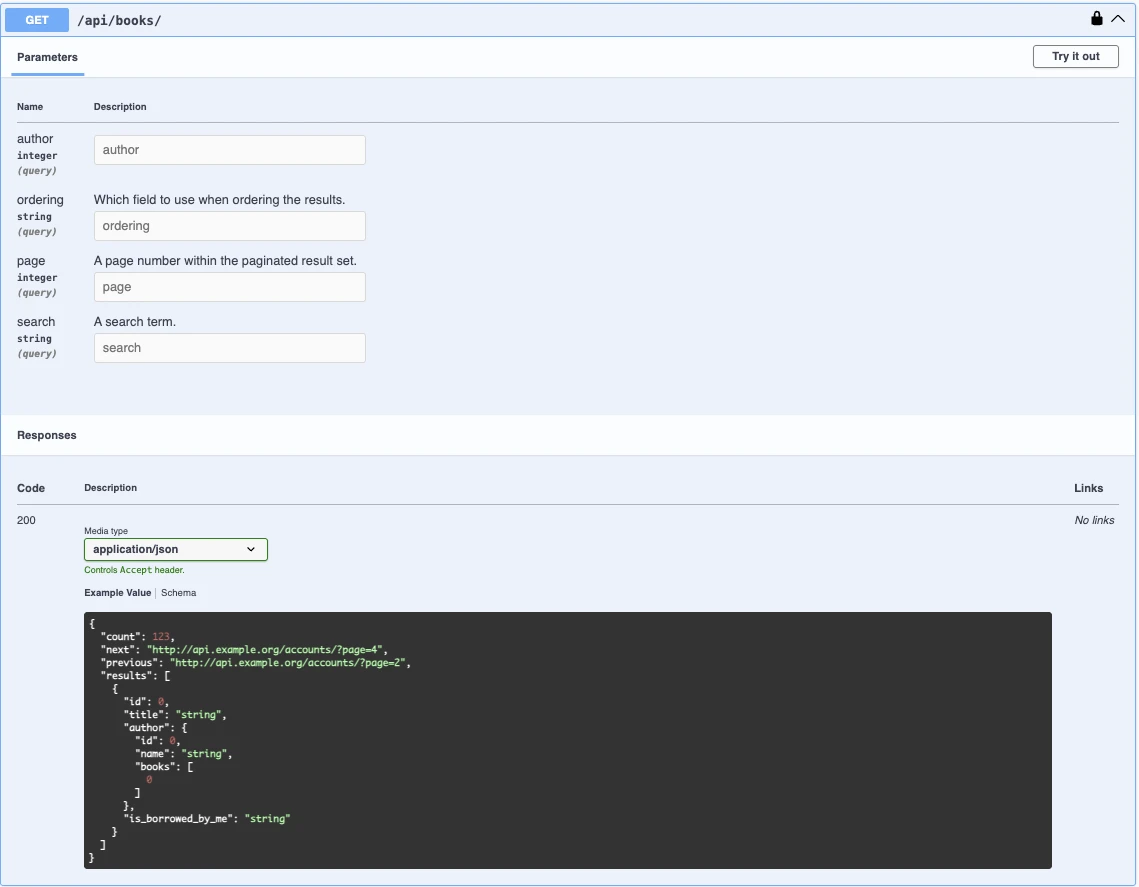Select the Parameters tab
This screenshot has width=1139, height=887.
(x=47, y=58)
